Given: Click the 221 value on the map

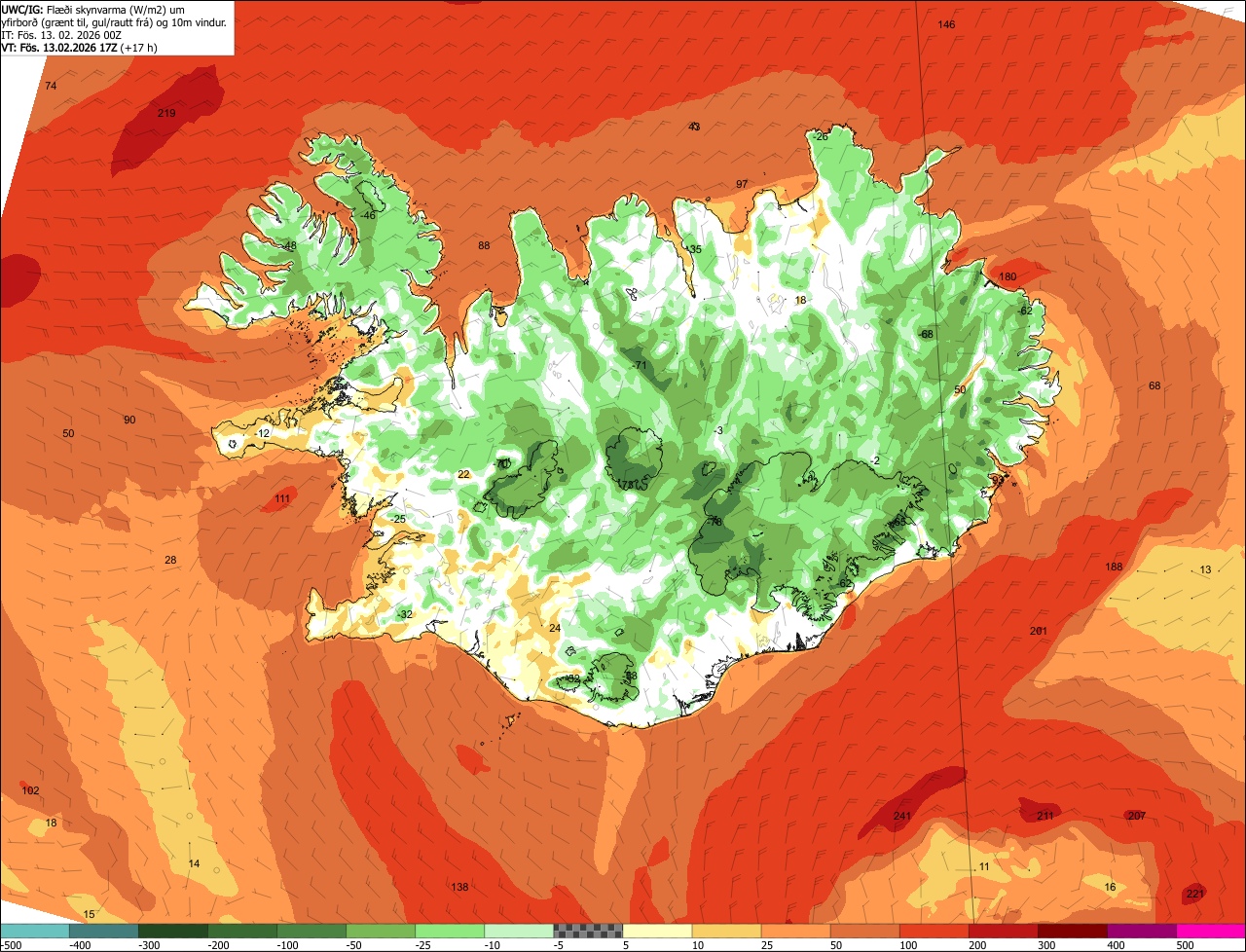Looking at the screenshot, I should [x=1195, y=894].
